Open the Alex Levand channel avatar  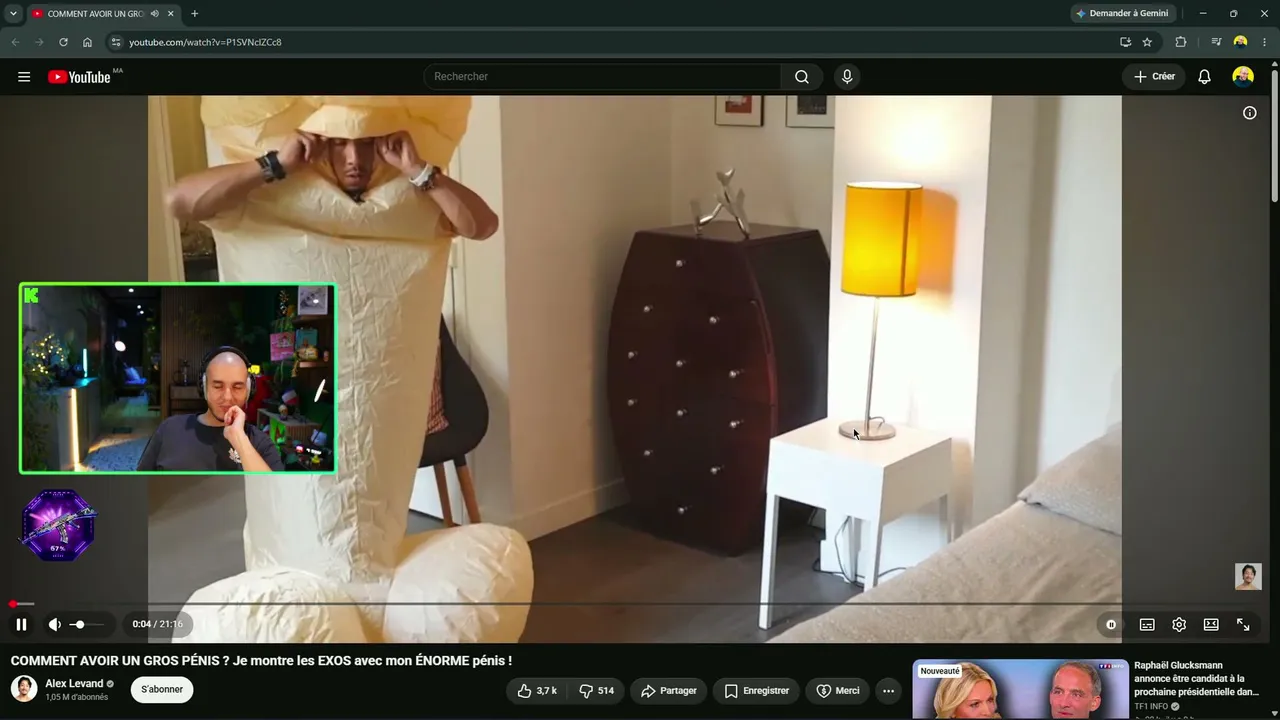pyautogui.click(x=24, y=689)
